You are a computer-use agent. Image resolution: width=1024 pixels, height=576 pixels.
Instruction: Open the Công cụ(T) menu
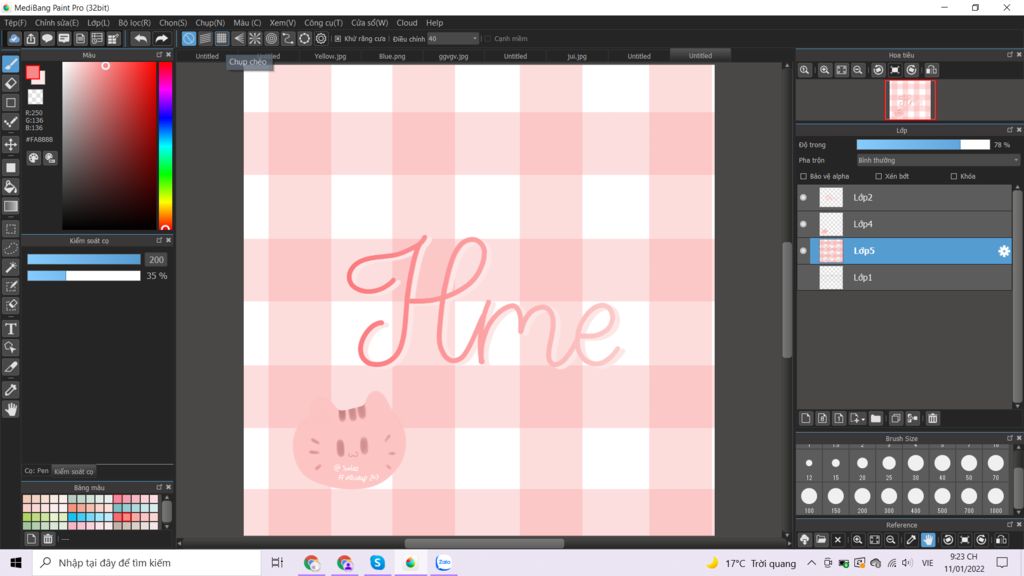click(x=323, y=23)
